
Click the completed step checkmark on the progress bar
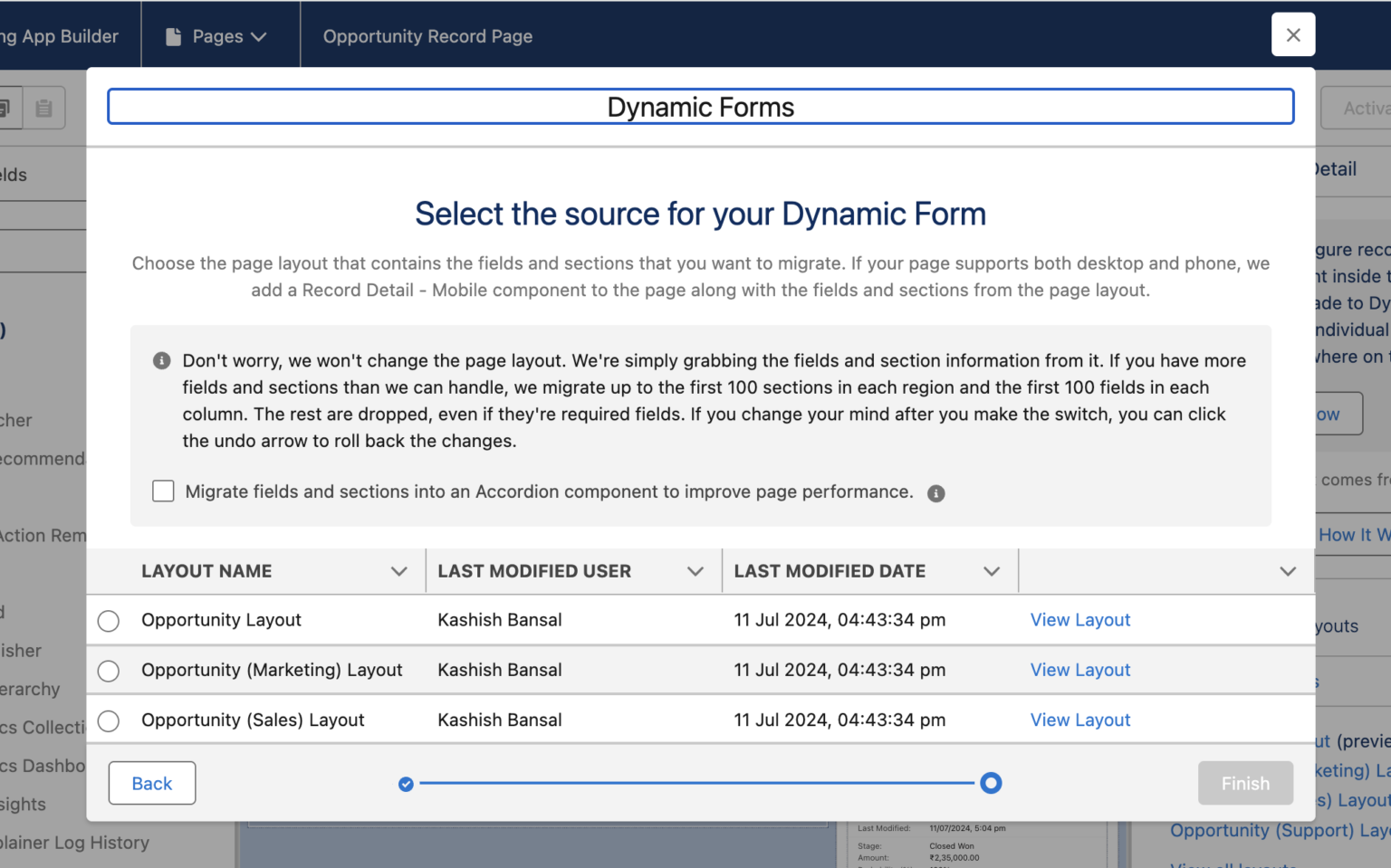[x=405, y=783]
